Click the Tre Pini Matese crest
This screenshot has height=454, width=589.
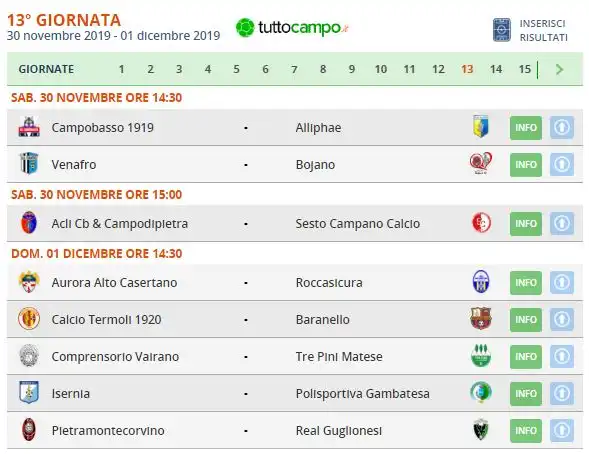tap(481, 355)
